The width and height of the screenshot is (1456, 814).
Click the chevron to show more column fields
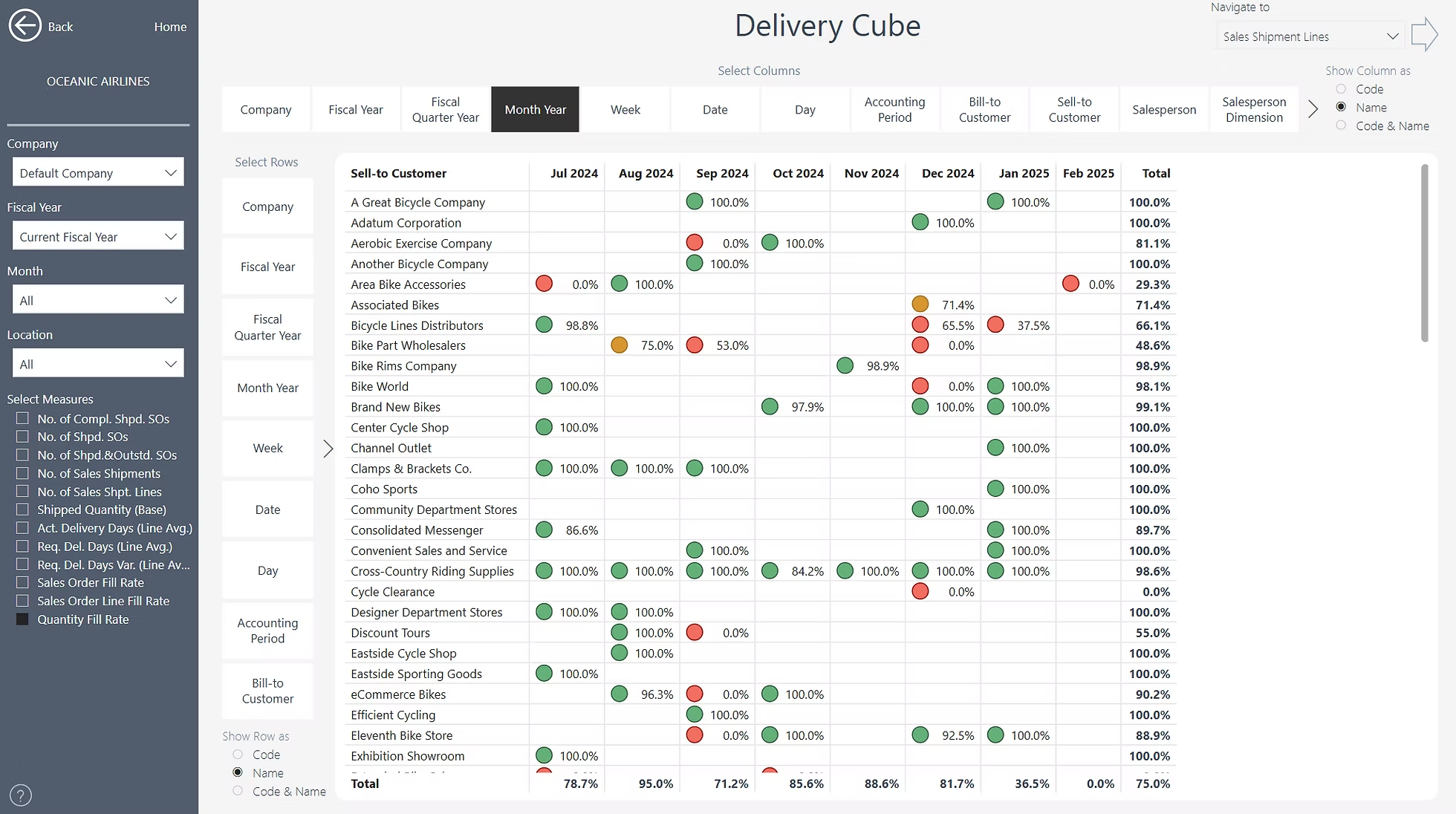[x=1312, y=108]
